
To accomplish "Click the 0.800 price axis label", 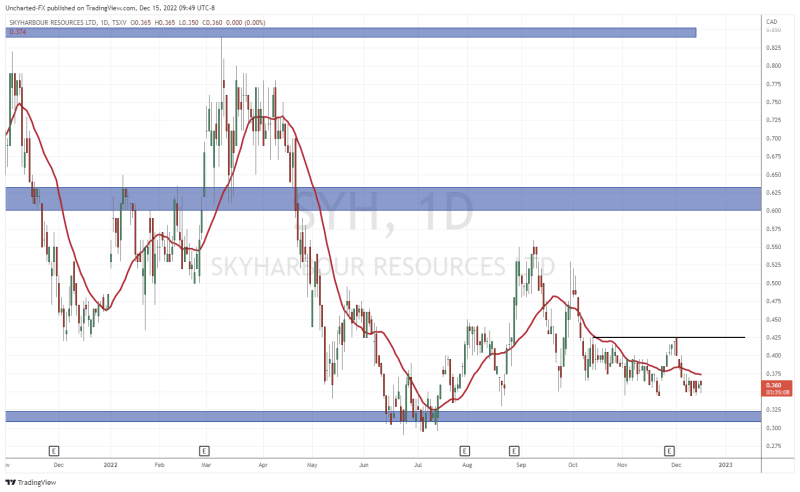I will pyautogui.click(x=773, y=66).
